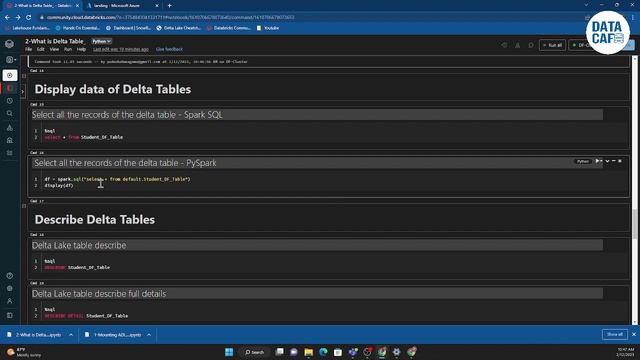Collapse the Describe Delta Tables section
The width and height of the screenshot is (640, 360).
pos(24,206)
